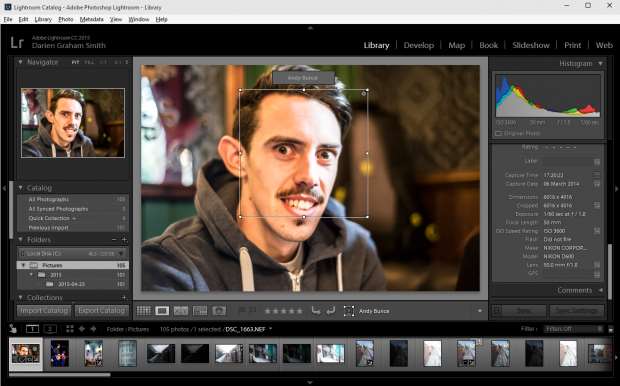Activate second monitor display button
620x386 pixels.
pyautogui.click(x=50, y=329)
